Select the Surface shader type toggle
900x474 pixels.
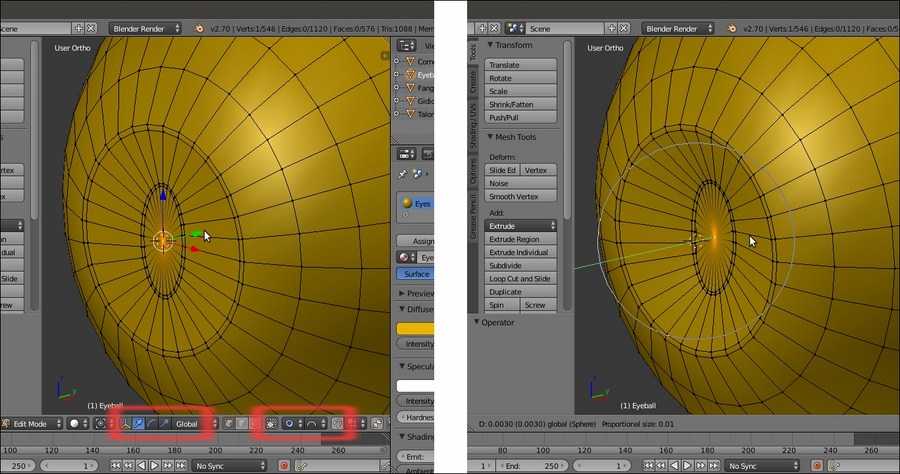416,273
